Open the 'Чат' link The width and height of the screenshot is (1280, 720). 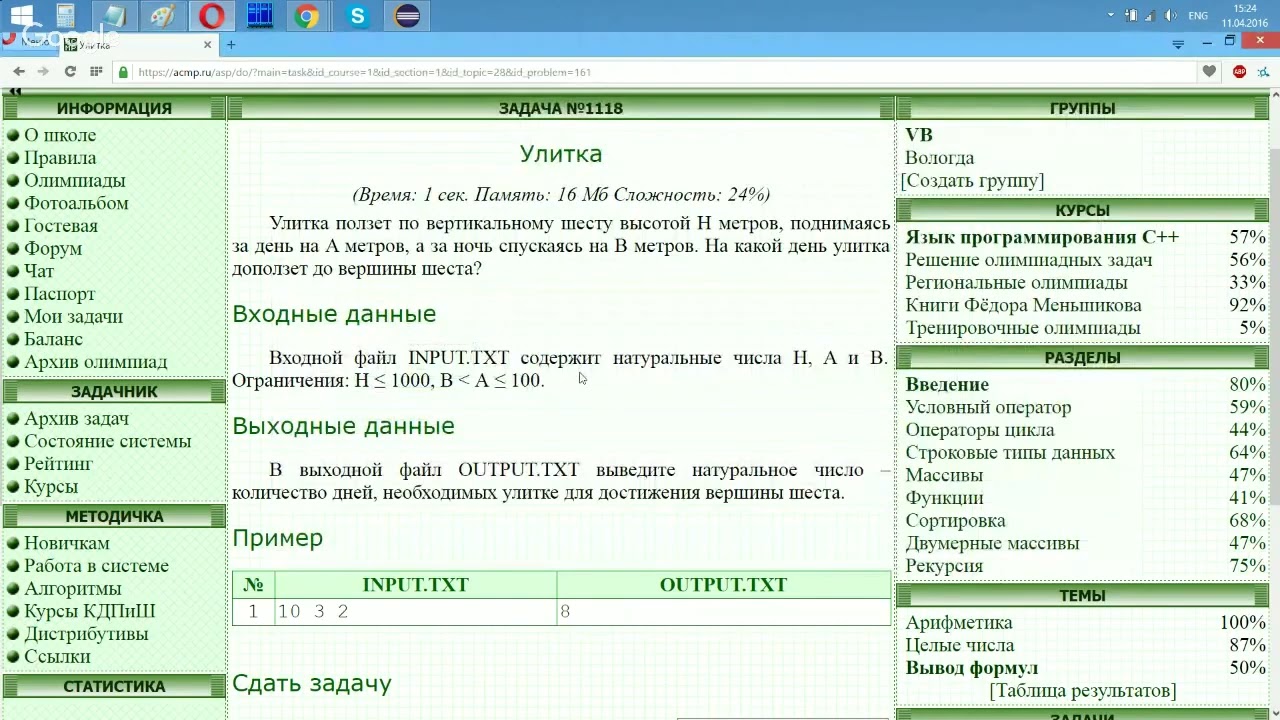[x=39, y=271]
